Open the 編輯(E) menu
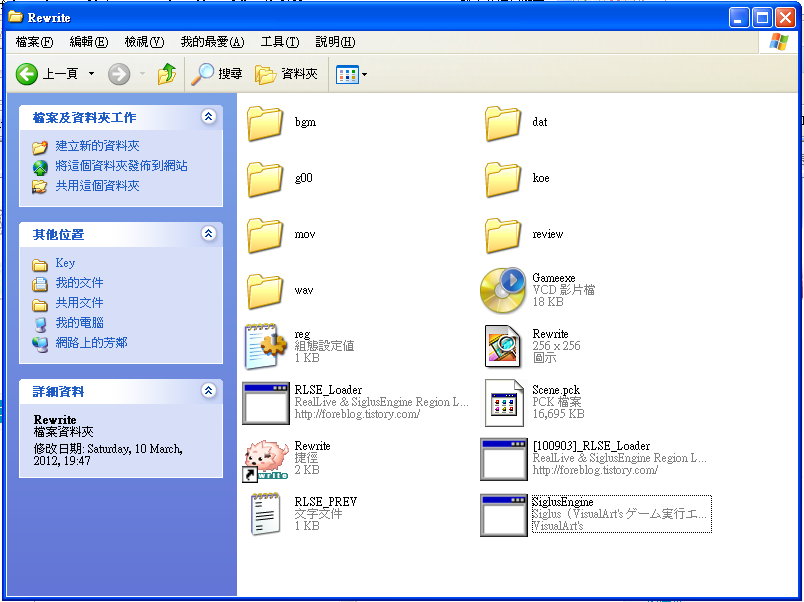Image resolution: width=804 pixels, height=602 pixels. [x=89, y=42]
